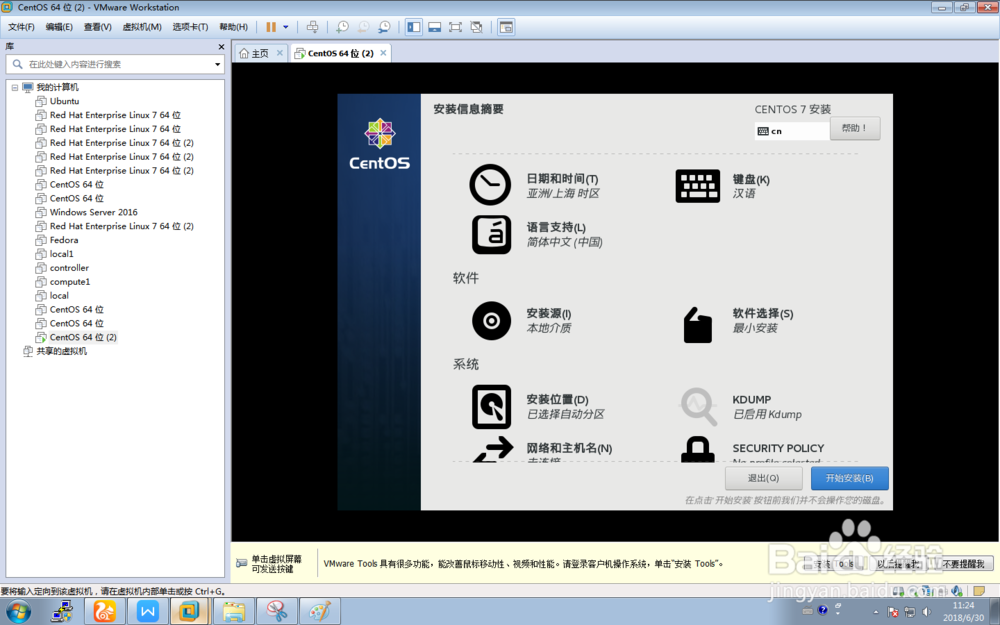Screen dimensions: 1000x625
Task: Open the 选项卡(T) menu
Action: click(190, 27)
